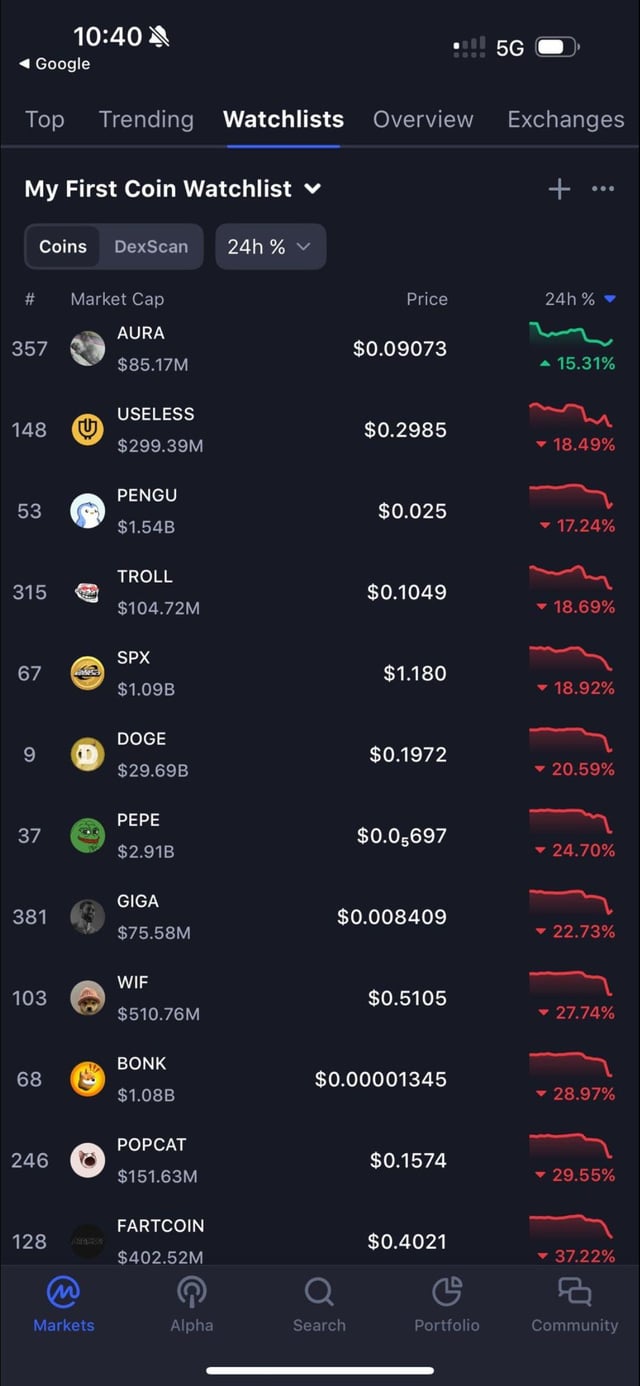Open the three-dot more options menu
The height and width of the screenshot is (1386, 640).
pyautogui.click(x=603, y=189)
